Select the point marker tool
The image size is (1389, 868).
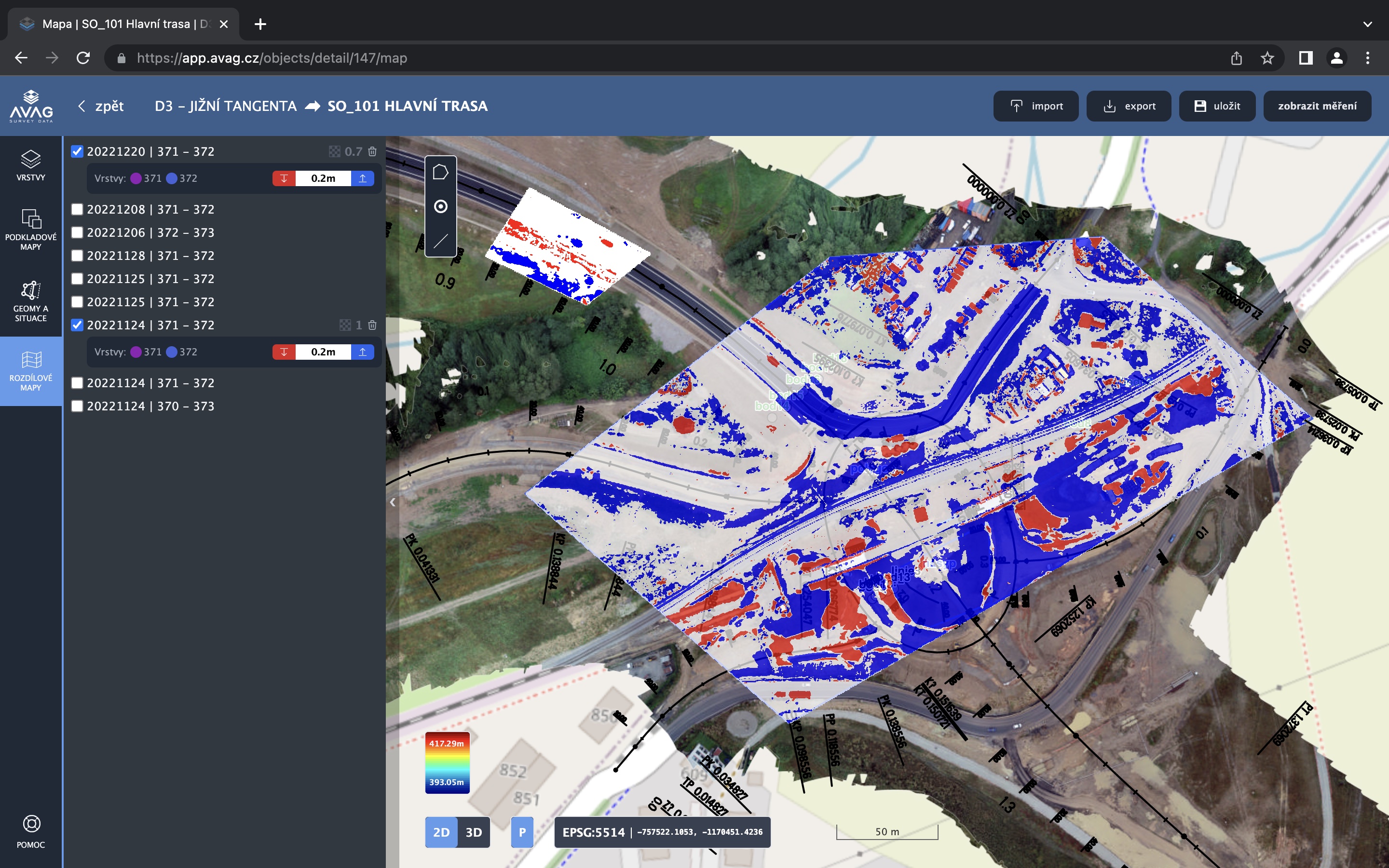pyautogui.click(x=440, y=207)
